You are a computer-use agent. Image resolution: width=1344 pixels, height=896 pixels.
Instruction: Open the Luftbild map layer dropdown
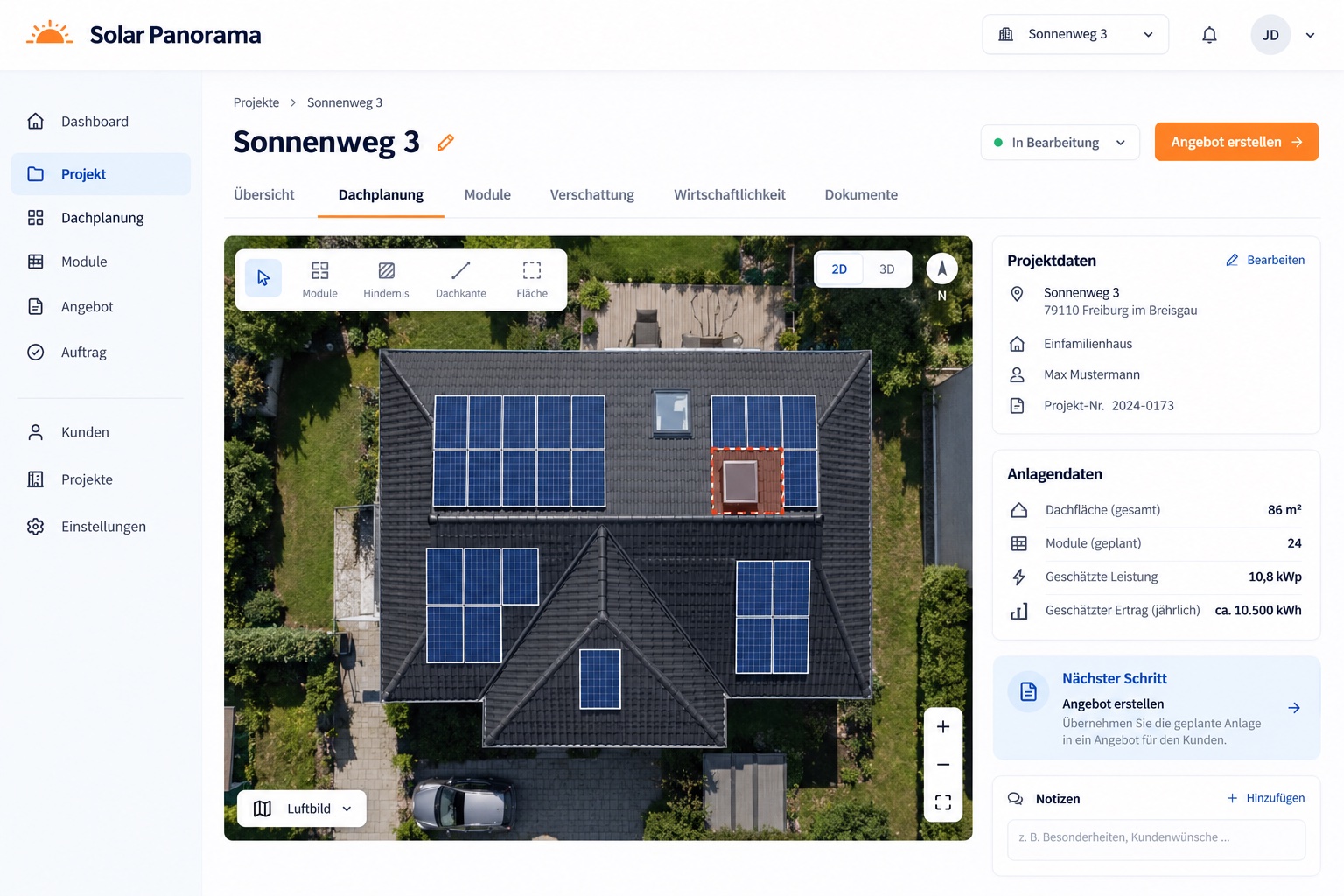coord(302,808)
